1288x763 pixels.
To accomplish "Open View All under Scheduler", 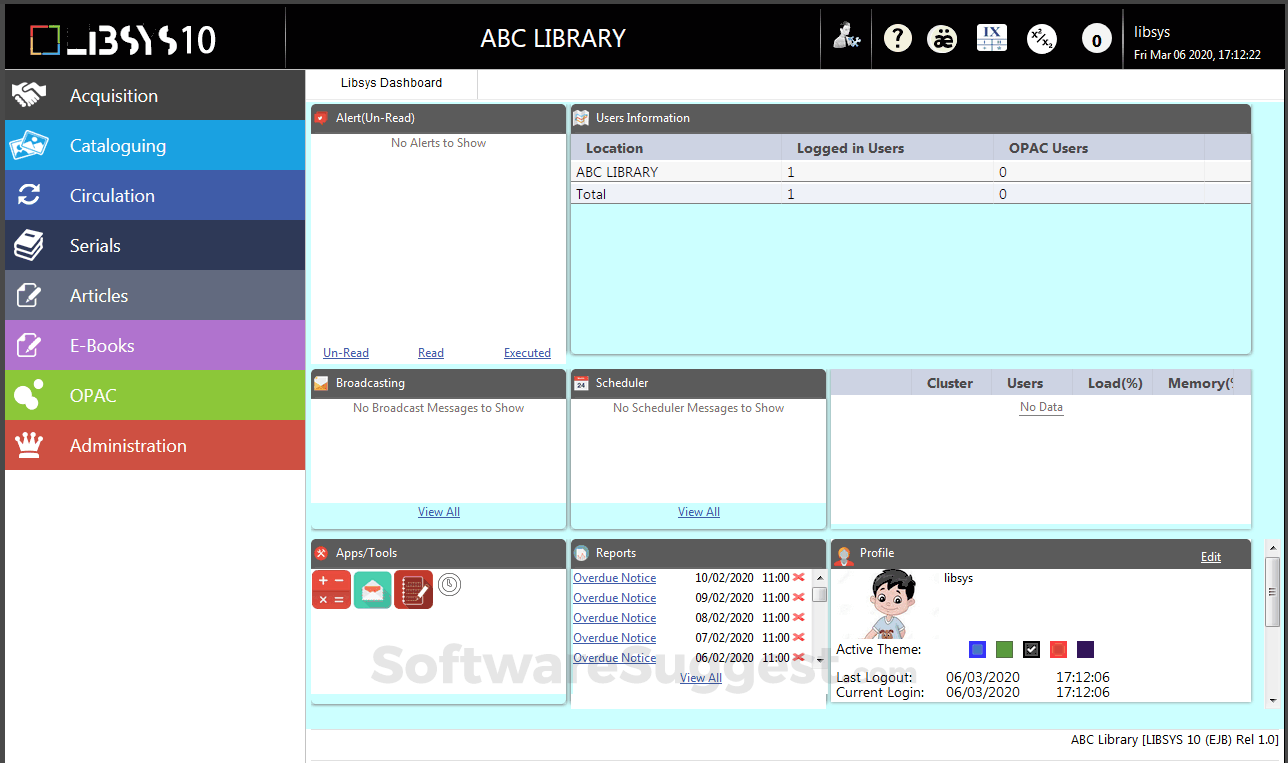I will click(x=698, y=511).
